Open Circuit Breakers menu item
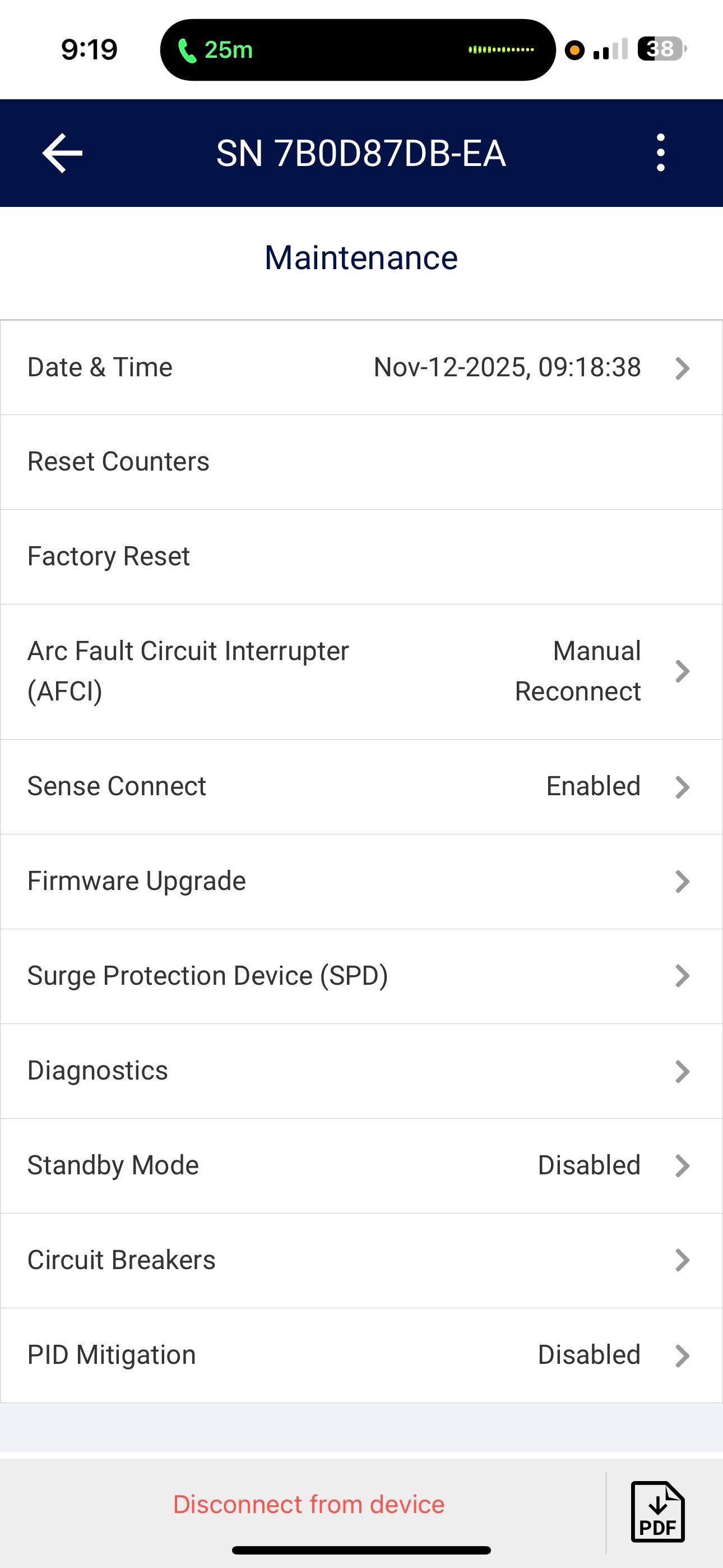This screenshot has width=723, height=1568. [x=122, y=1260]
